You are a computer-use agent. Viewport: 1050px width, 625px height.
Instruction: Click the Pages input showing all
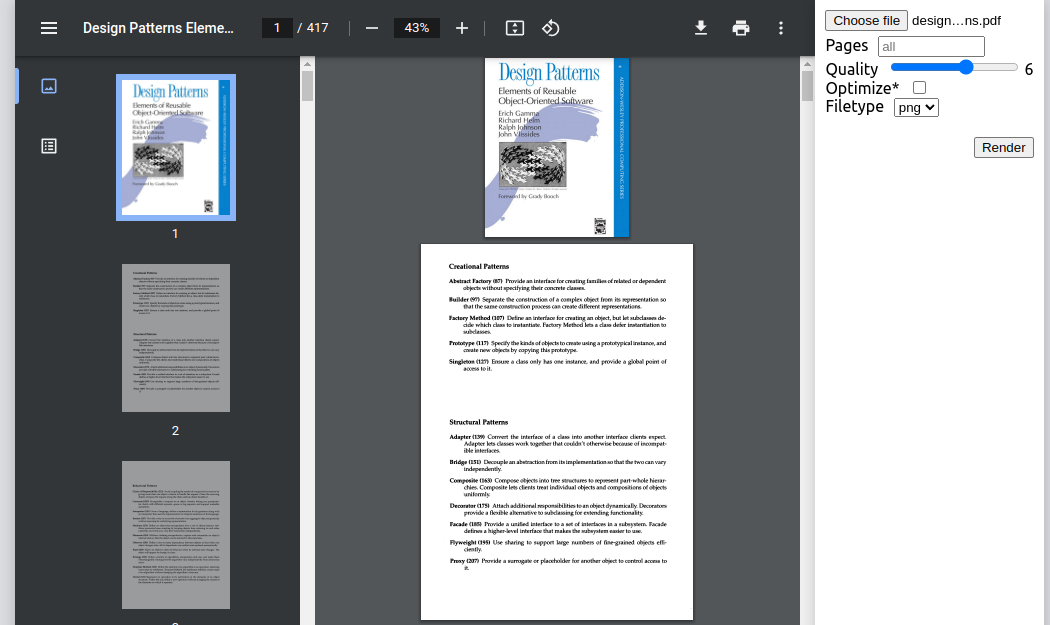coord(931,46)
